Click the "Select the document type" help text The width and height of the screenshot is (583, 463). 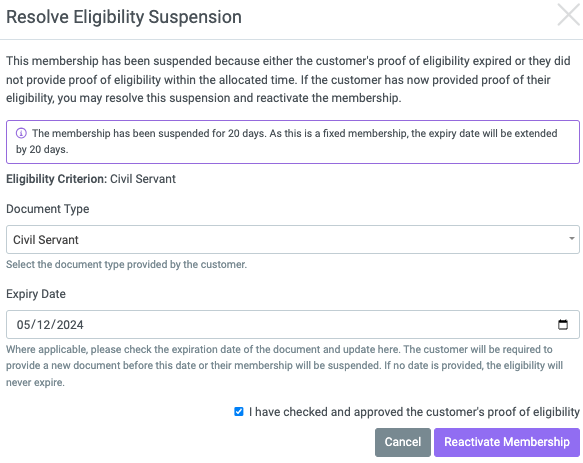pos(126,264)
